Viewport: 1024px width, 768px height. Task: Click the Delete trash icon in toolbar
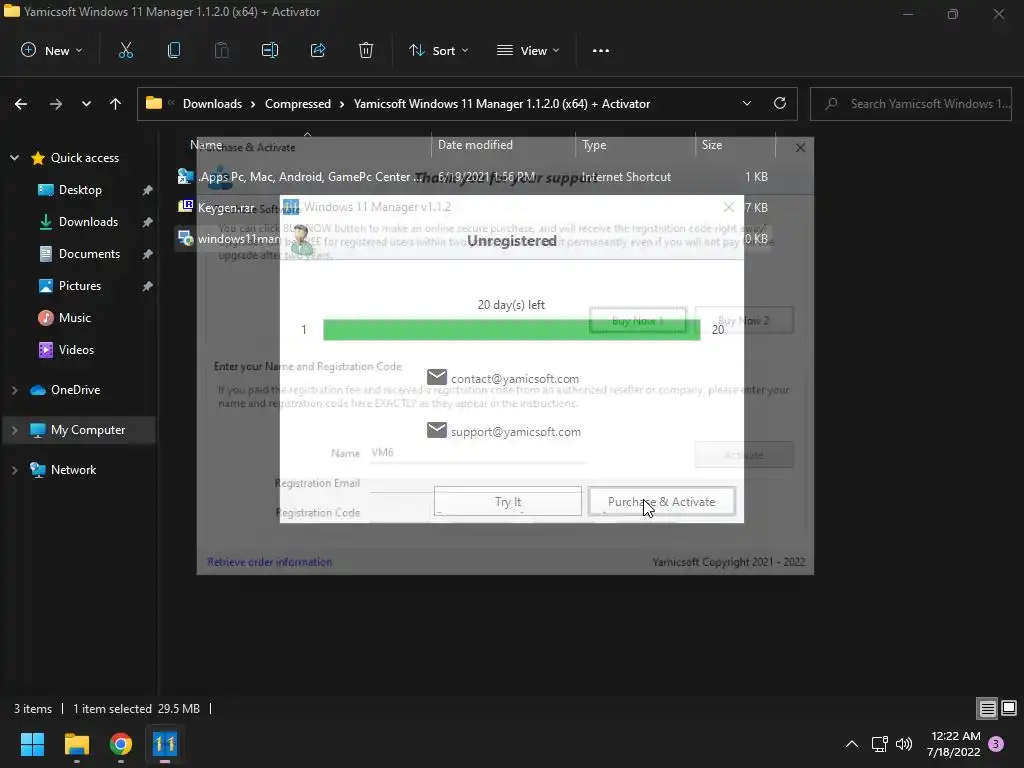366,50
